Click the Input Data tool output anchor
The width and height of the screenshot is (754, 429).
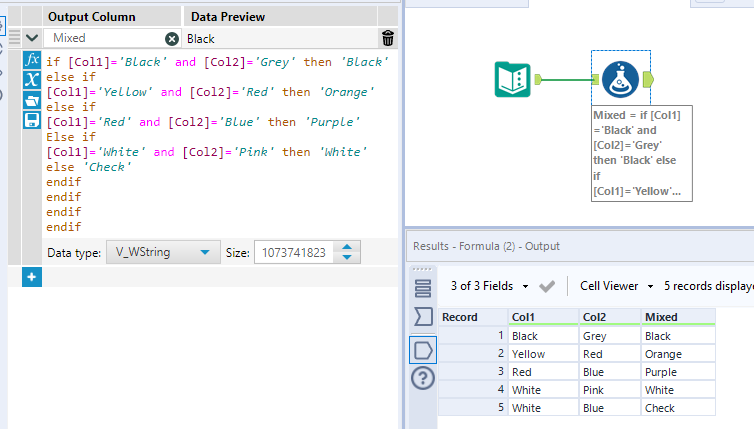[x=538, y=79]
